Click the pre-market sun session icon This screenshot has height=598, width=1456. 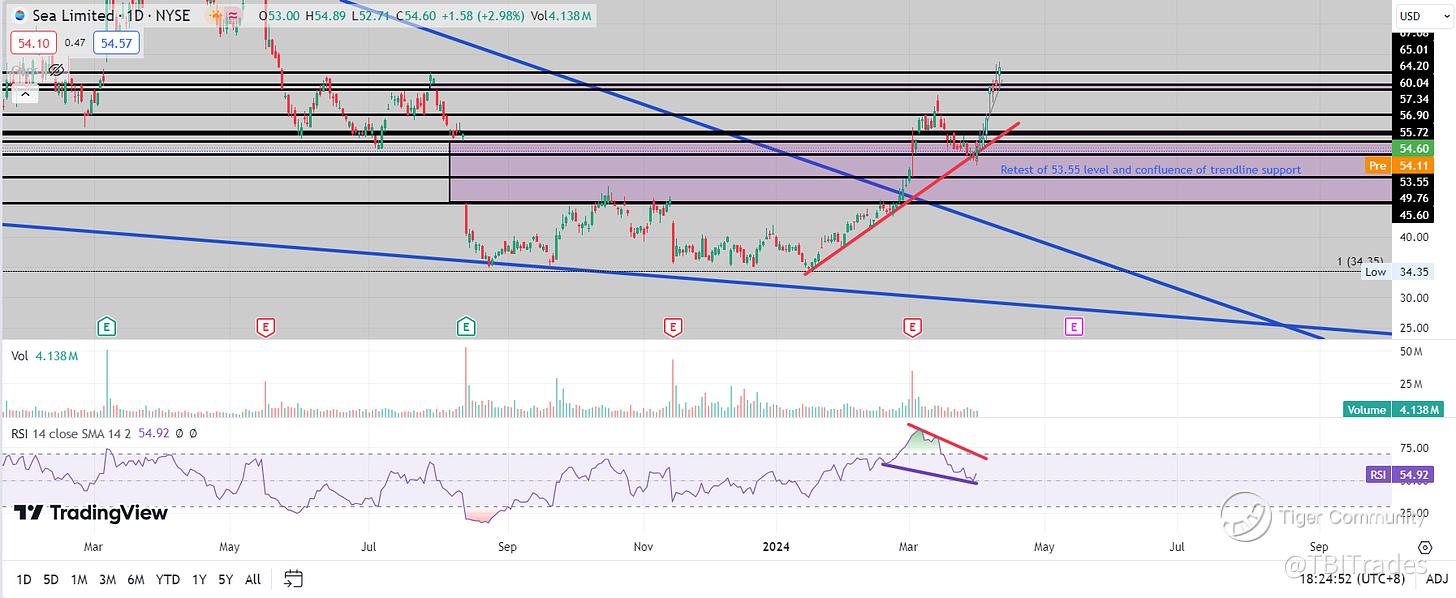click(x=215, y=16)
